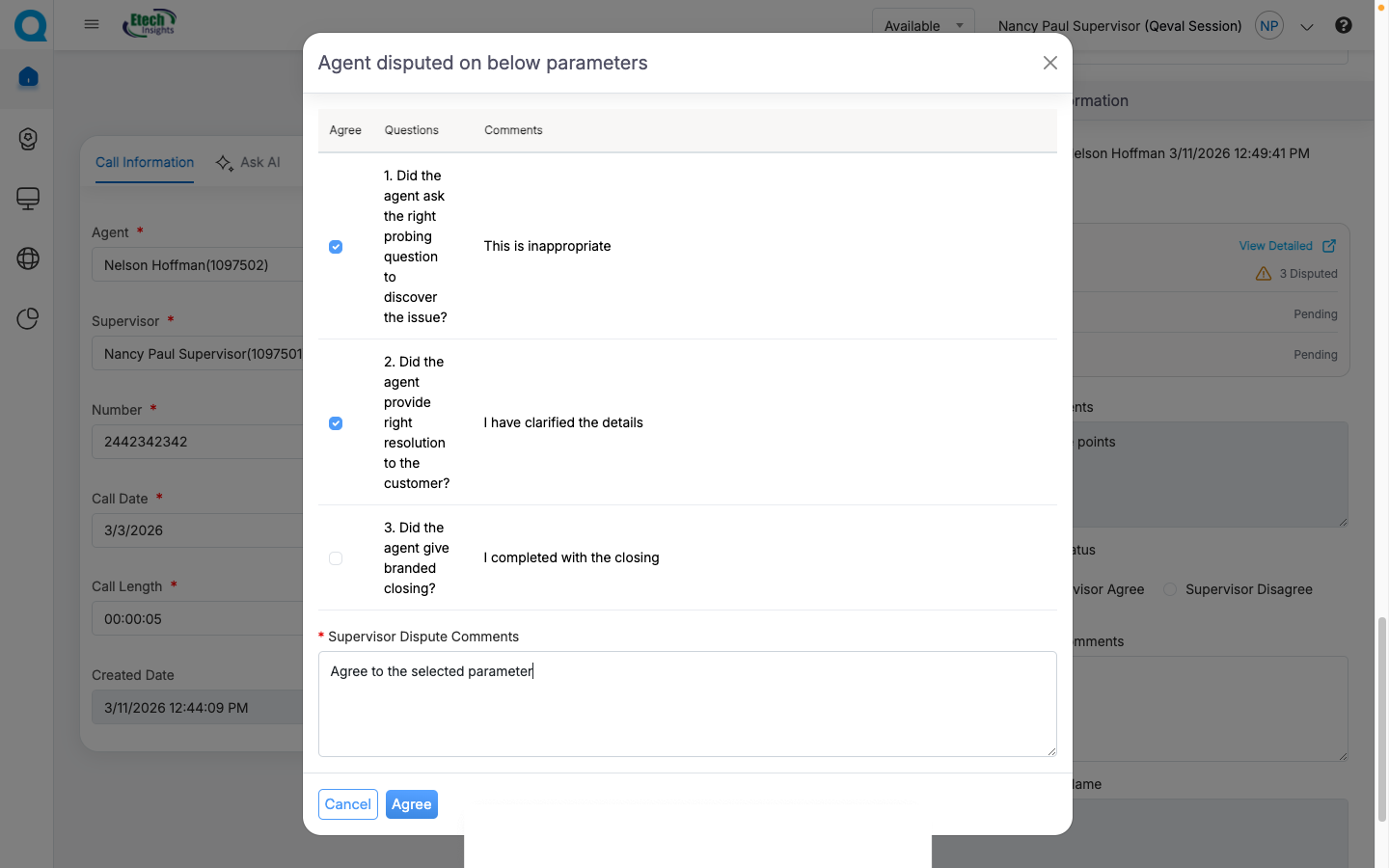Click the NP user avatar
This screenshot has width=1389, height=868.
(1269, 26)
